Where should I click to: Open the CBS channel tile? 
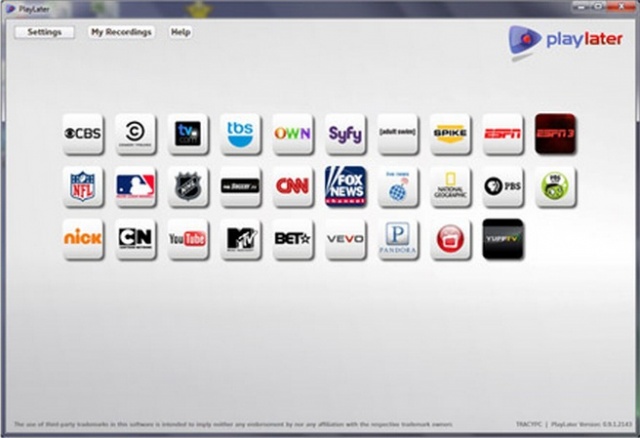pyautogui.click(x=83, y=133)
